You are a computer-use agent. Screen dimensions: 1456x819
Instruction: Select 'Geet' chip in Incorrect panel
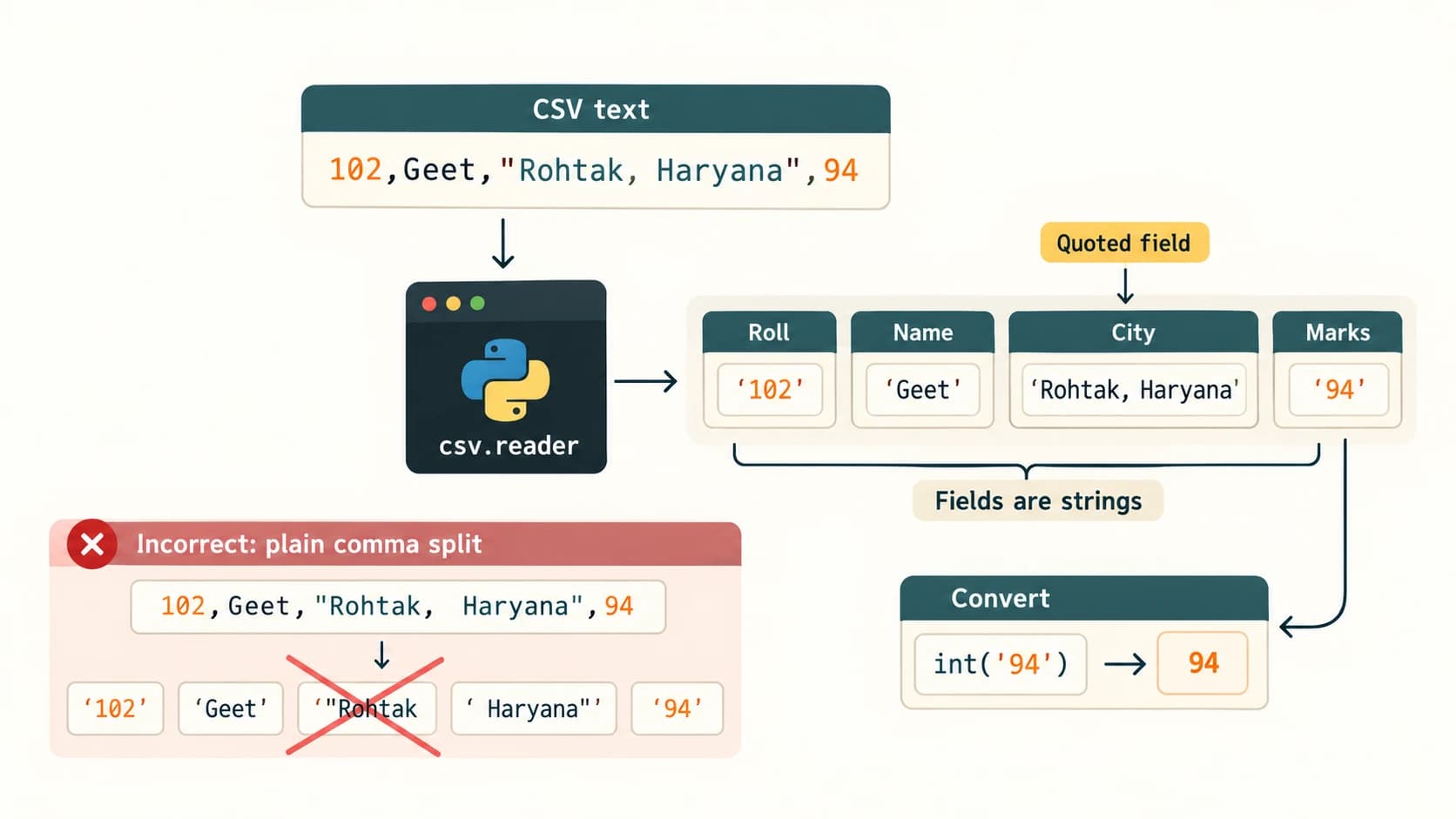coord(231,708)
